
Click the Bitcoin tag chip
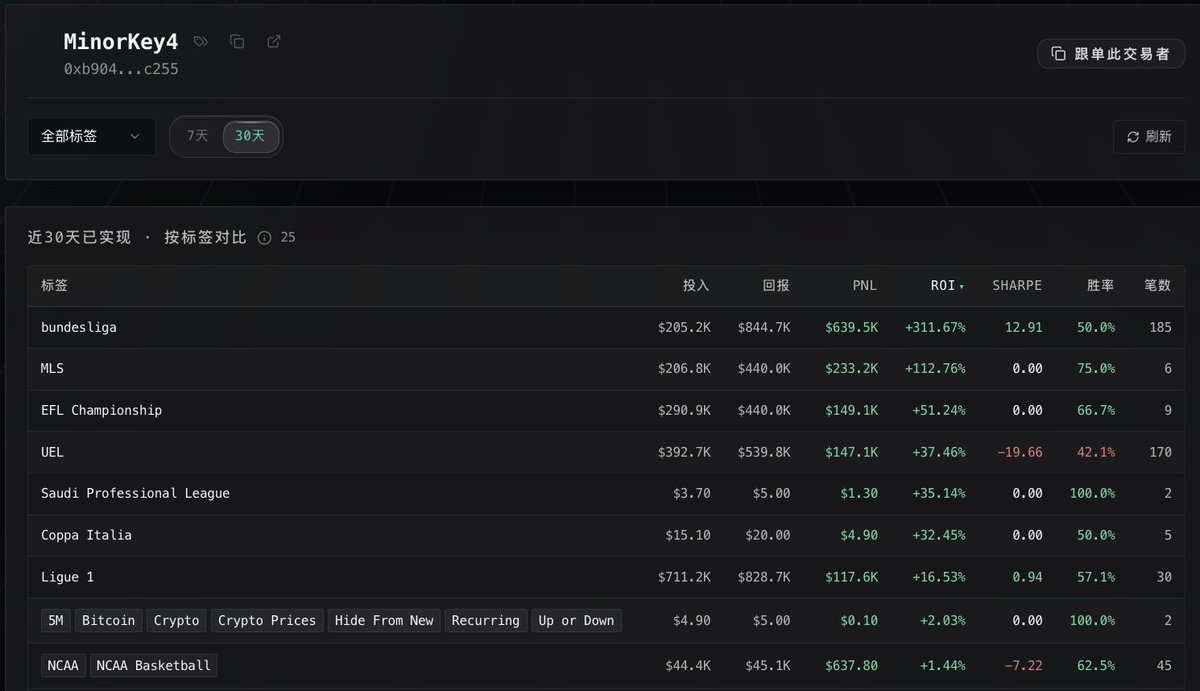point(108,621)
